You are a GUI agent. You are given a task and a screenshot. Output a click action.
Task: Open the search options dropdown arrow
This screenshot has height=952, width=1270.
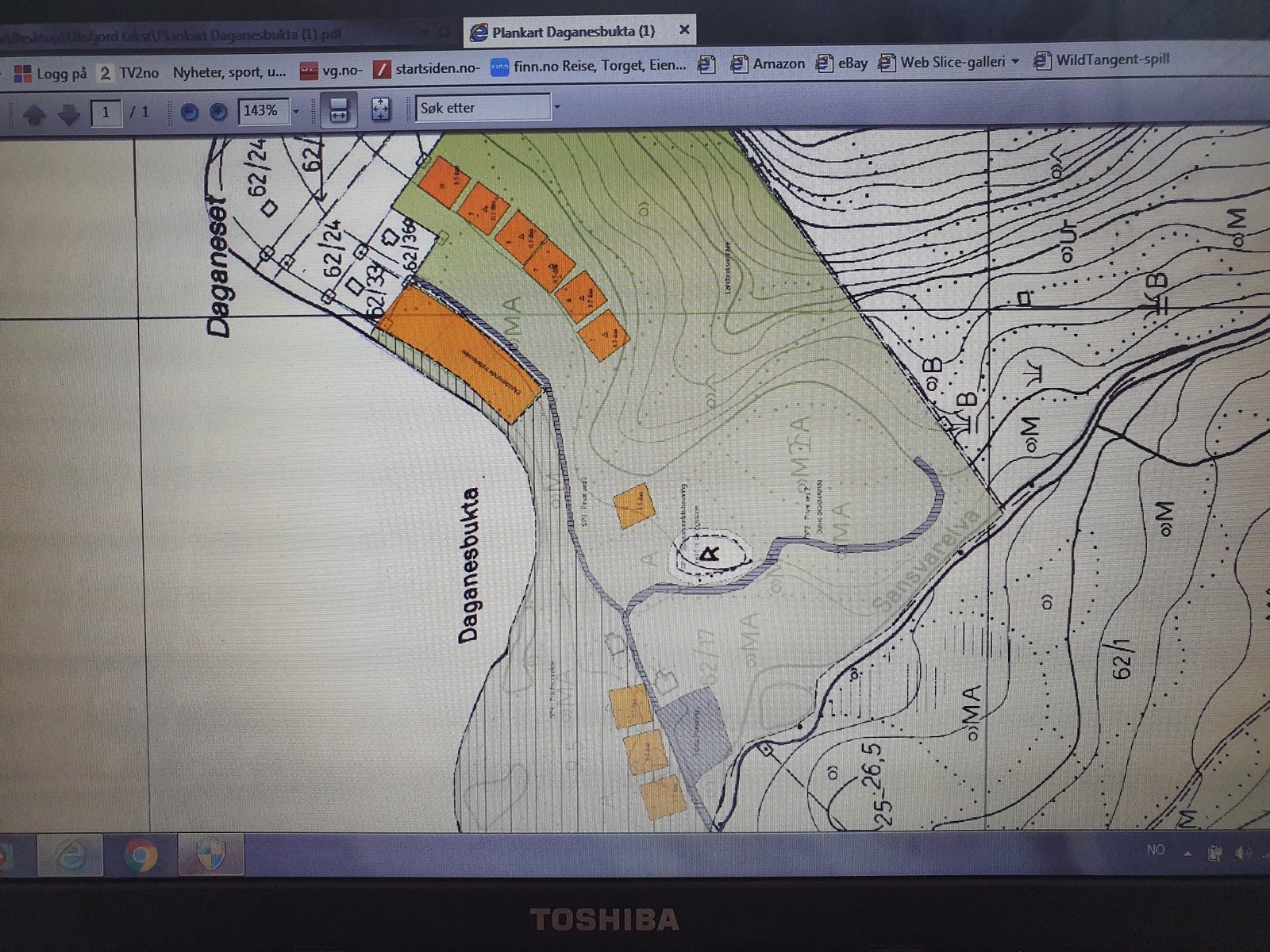556,106
